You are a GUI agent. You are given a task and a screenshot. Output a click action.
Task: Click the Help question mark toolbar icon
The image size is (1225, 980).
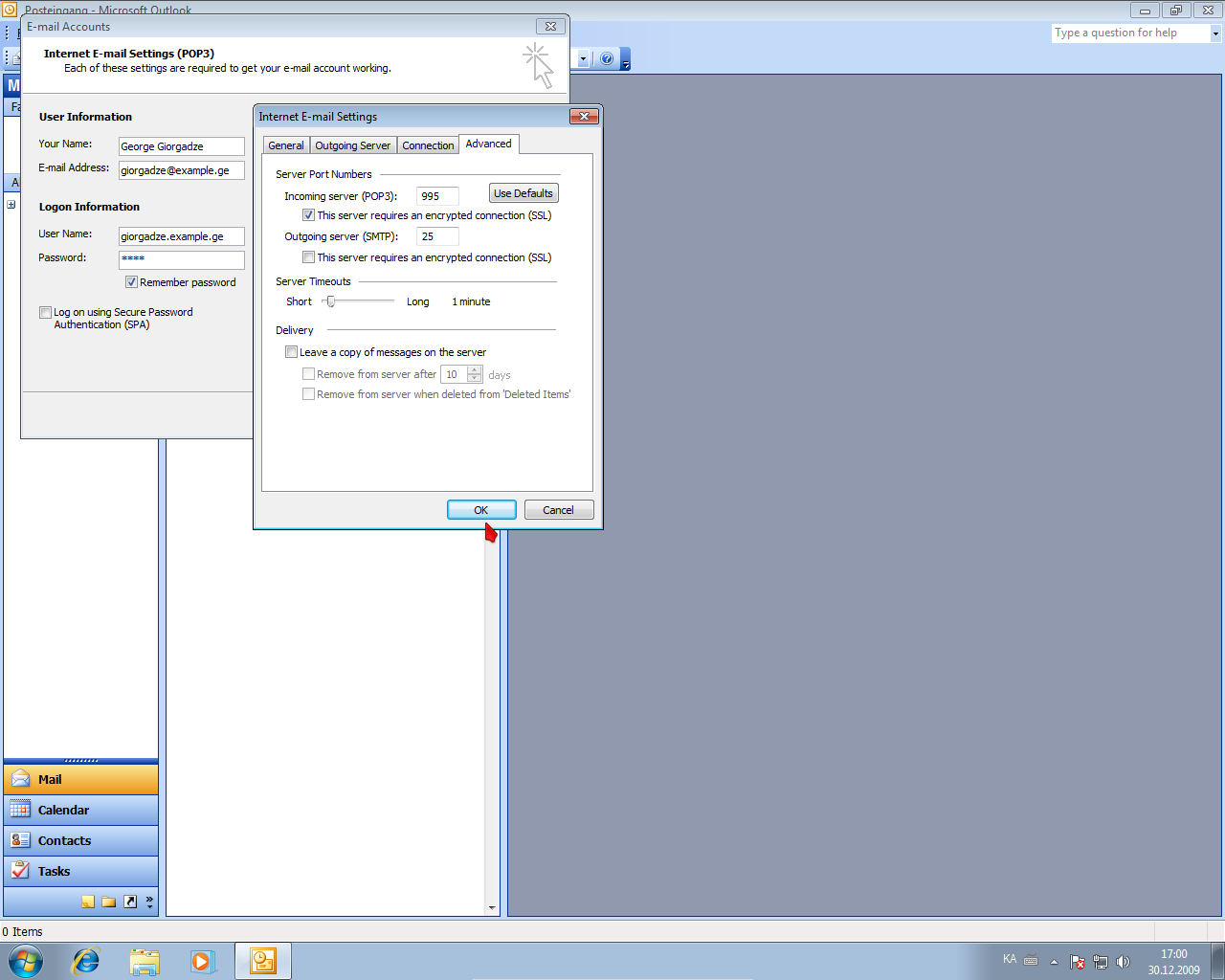point(607,59)
